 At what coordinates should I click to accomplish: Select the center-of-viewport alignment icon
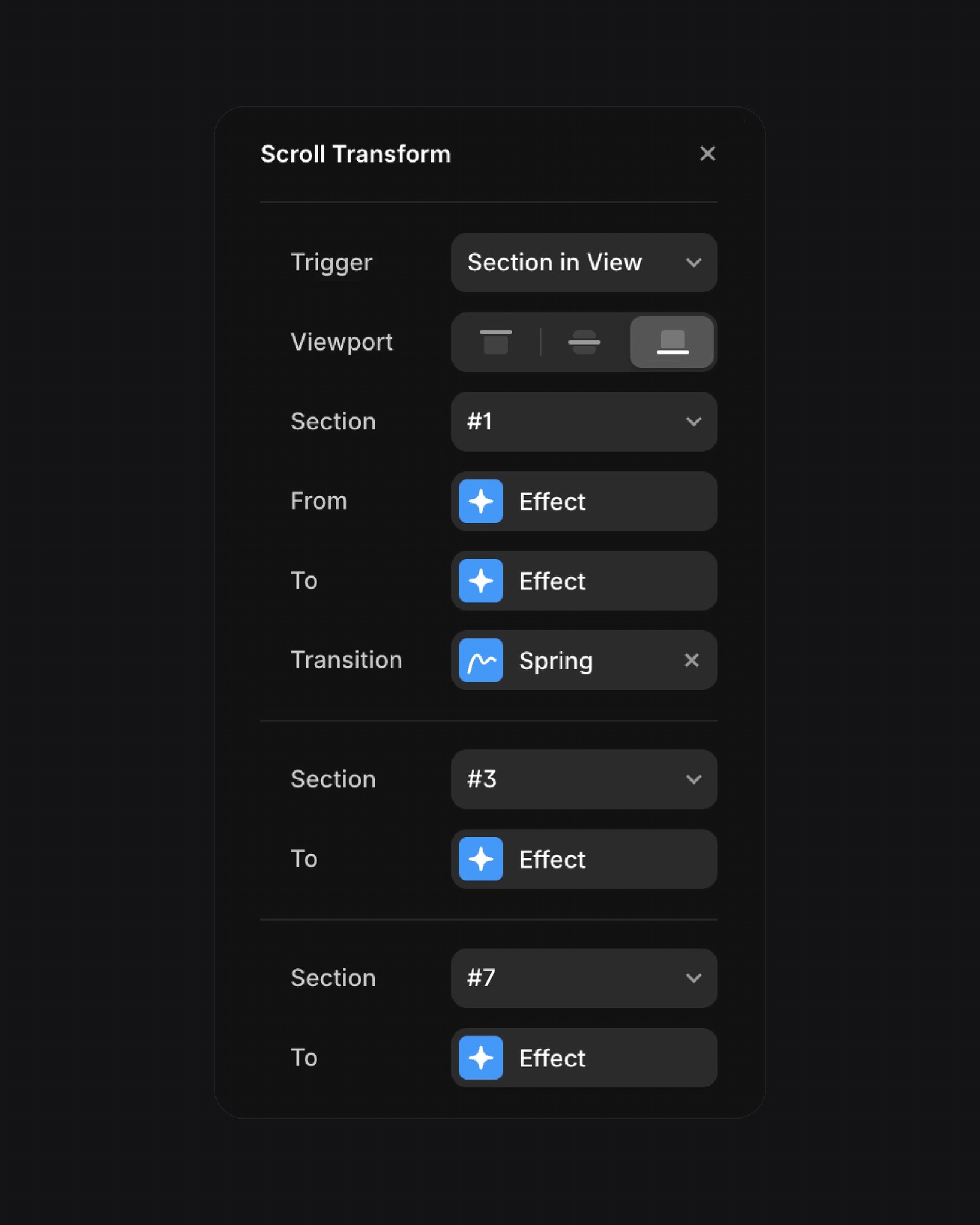click(583, 342)
